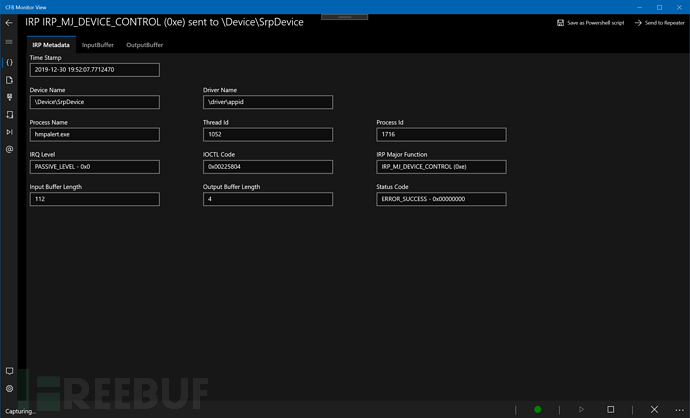The width and height of the screenshot is (690, 418).
Task: Switch to the OutputBuffer tab
Action: (144, 45)
